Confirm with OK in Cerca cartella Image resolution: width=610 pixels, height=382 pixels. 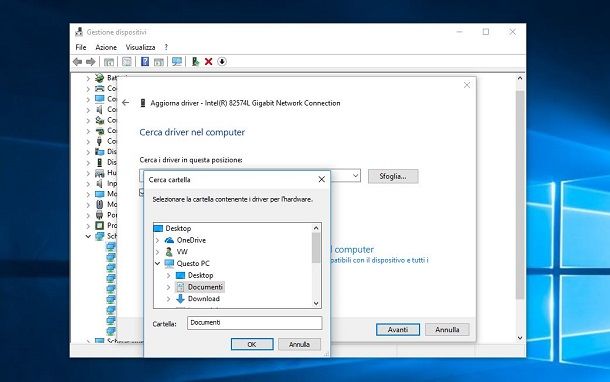click(x=252, y=344)
